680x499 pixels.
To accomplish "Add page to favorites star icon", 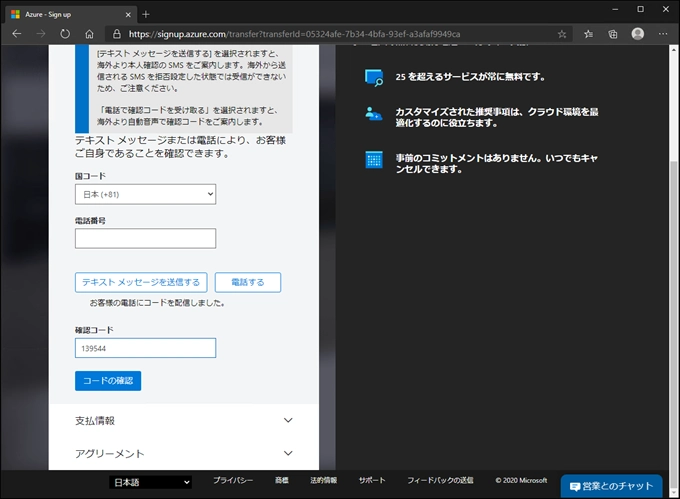I will tap(562, 34).
